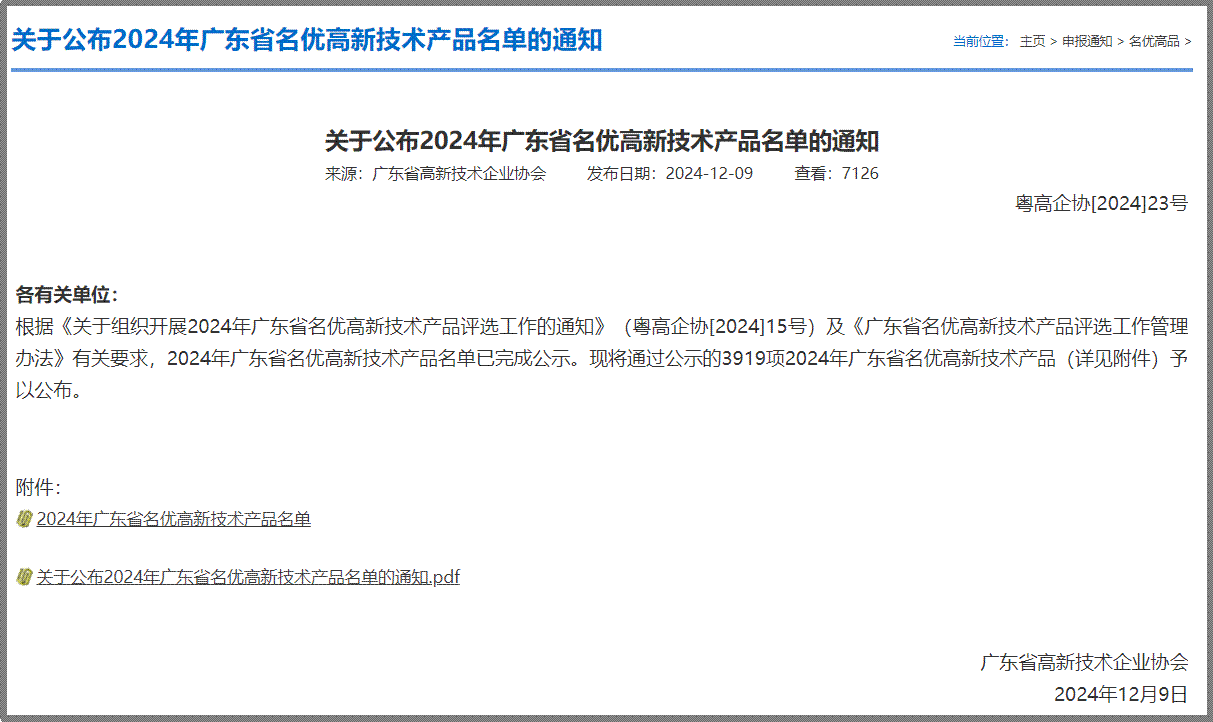Click the bold centered article title

[602, 141]
